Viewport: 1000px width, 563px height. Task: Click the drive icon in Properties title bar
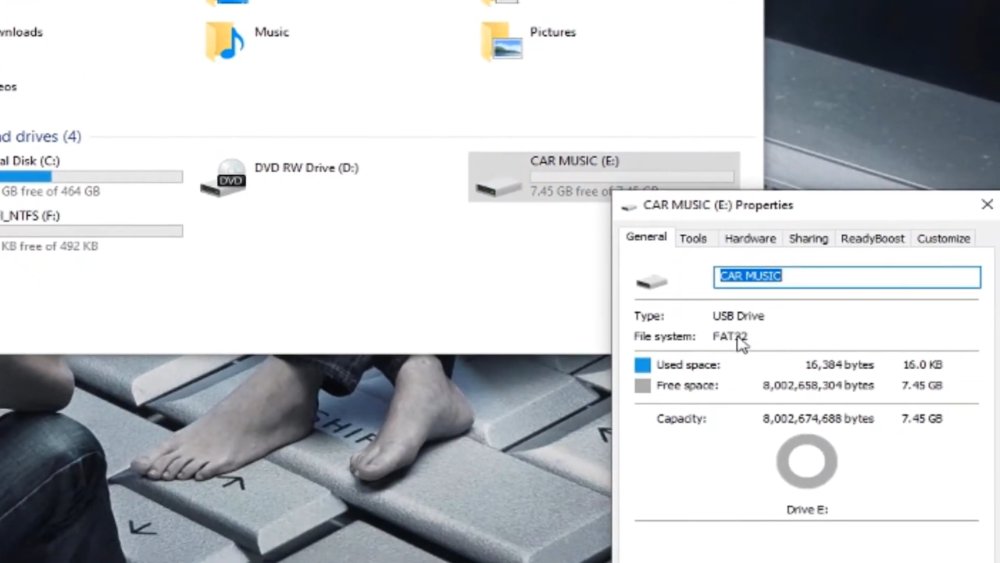coord(629,206)
